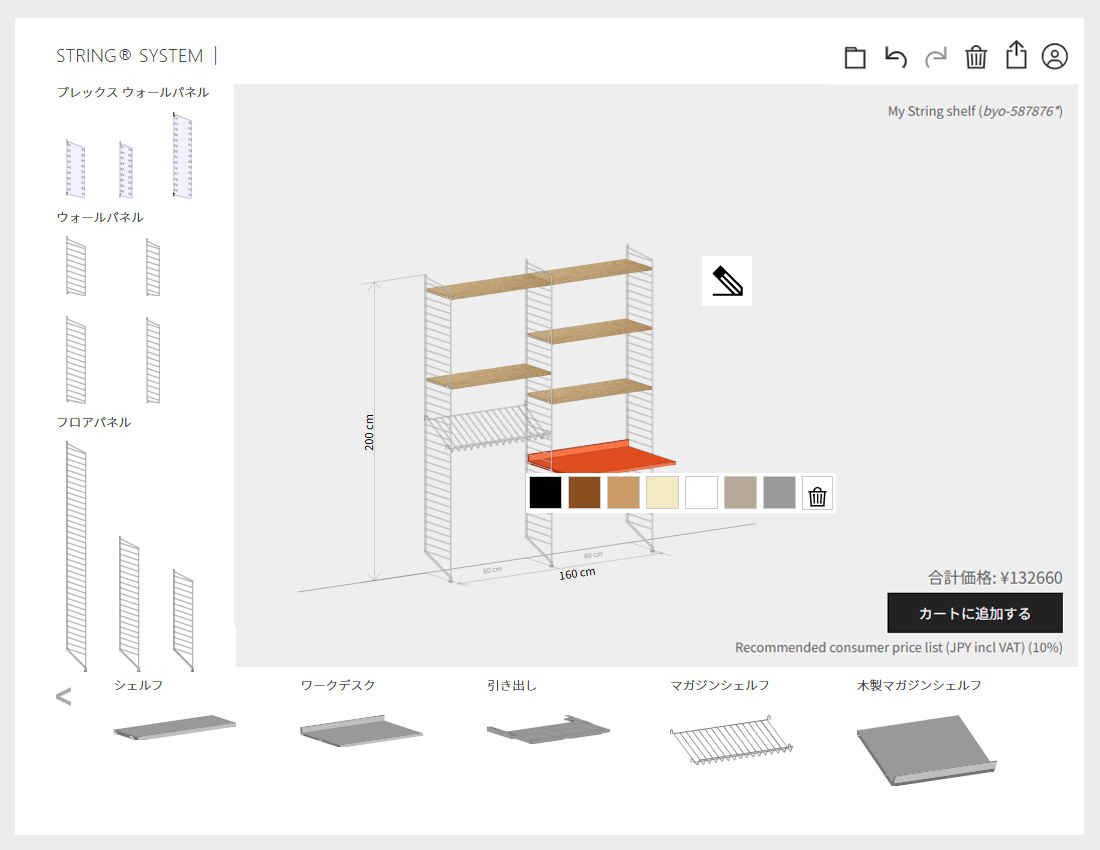Open the saved designs folder icon
The image size is (1100, 850).
pyautogui.click(x=855, y=57)
